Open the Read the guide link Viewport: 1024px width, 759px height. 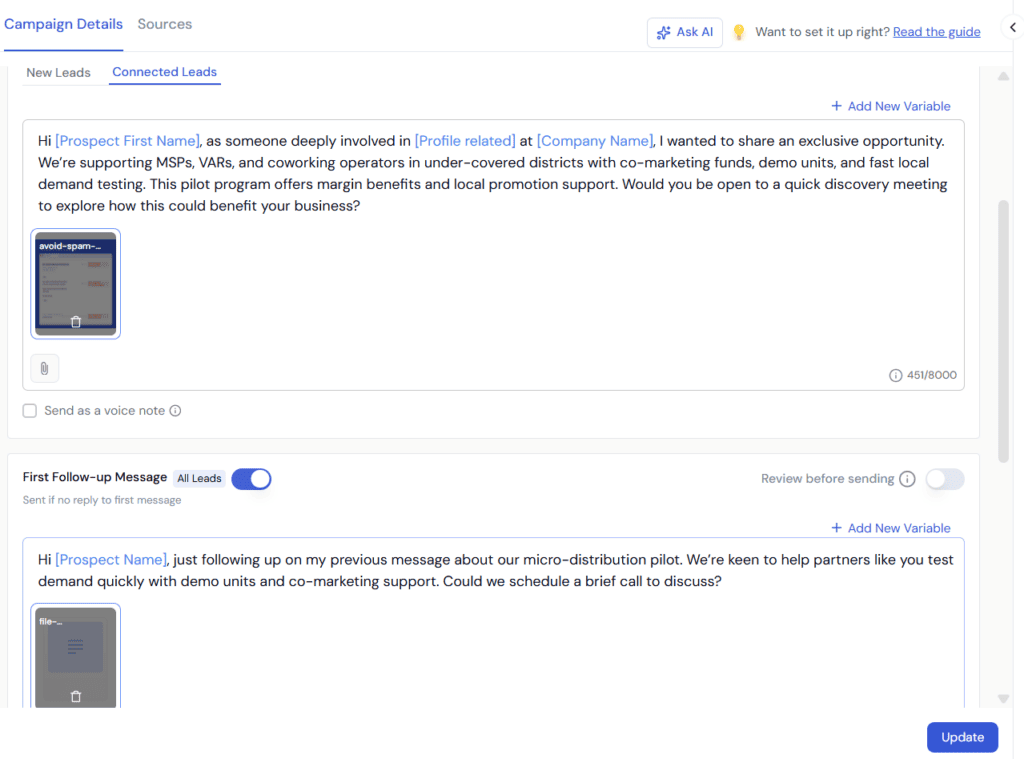(936, 32)
